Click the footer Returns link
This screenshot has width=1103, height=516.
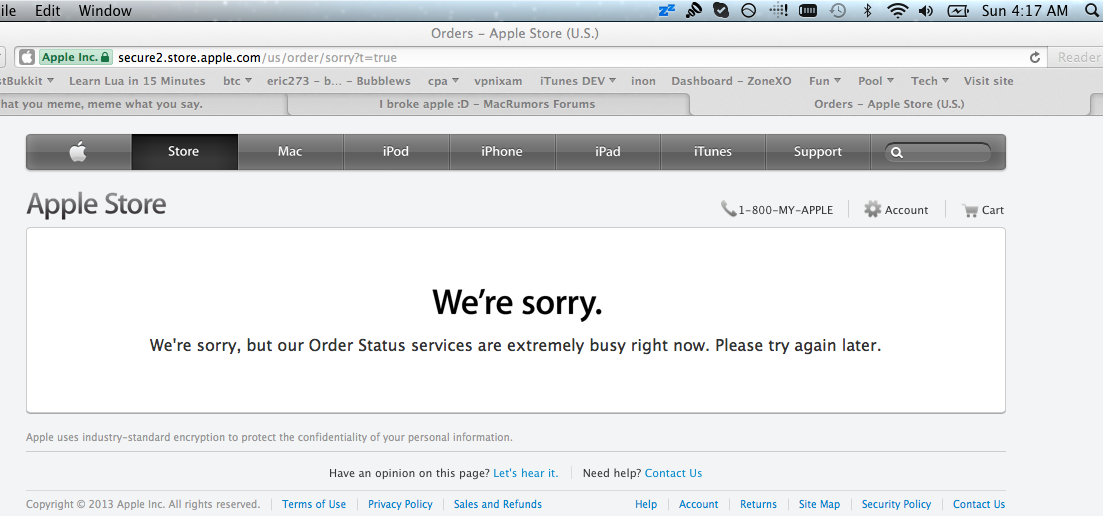point(758,504)
